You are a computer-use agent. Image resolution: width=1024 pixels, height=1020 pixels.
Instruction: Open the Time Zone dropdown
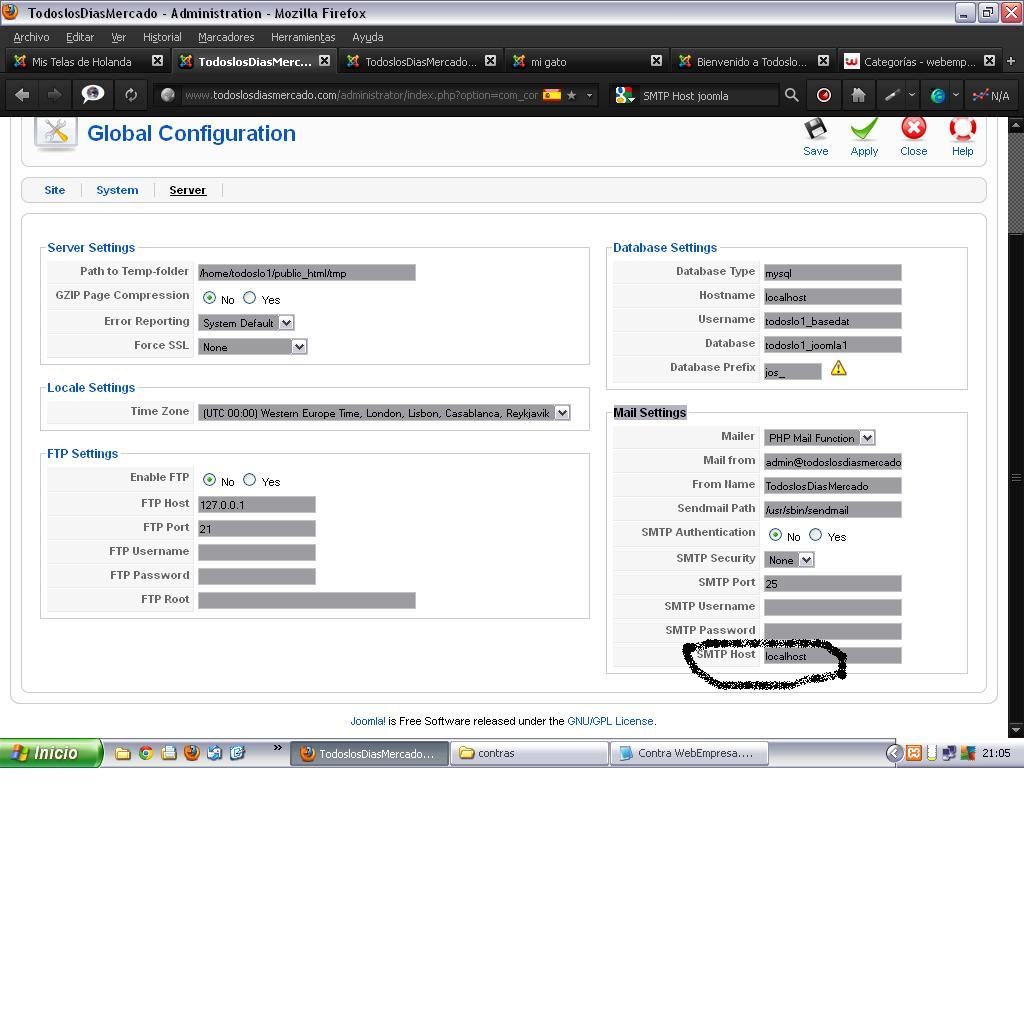coord(384,413)
